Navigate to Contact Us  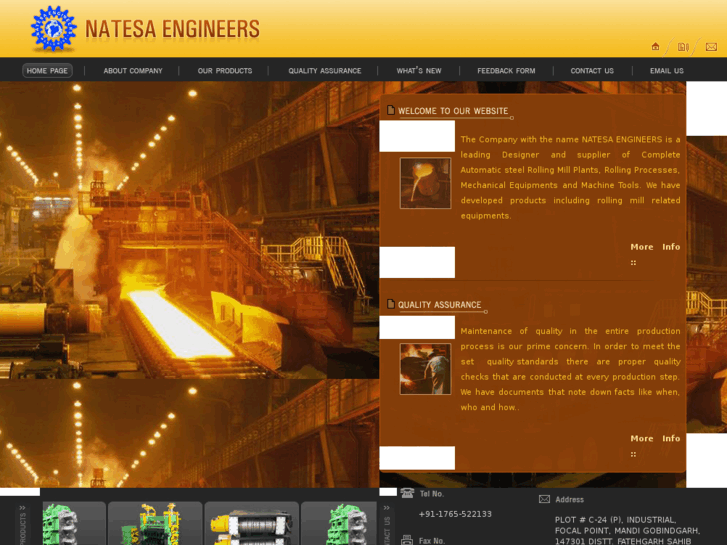pyautogui.click(x=592, y=71)
